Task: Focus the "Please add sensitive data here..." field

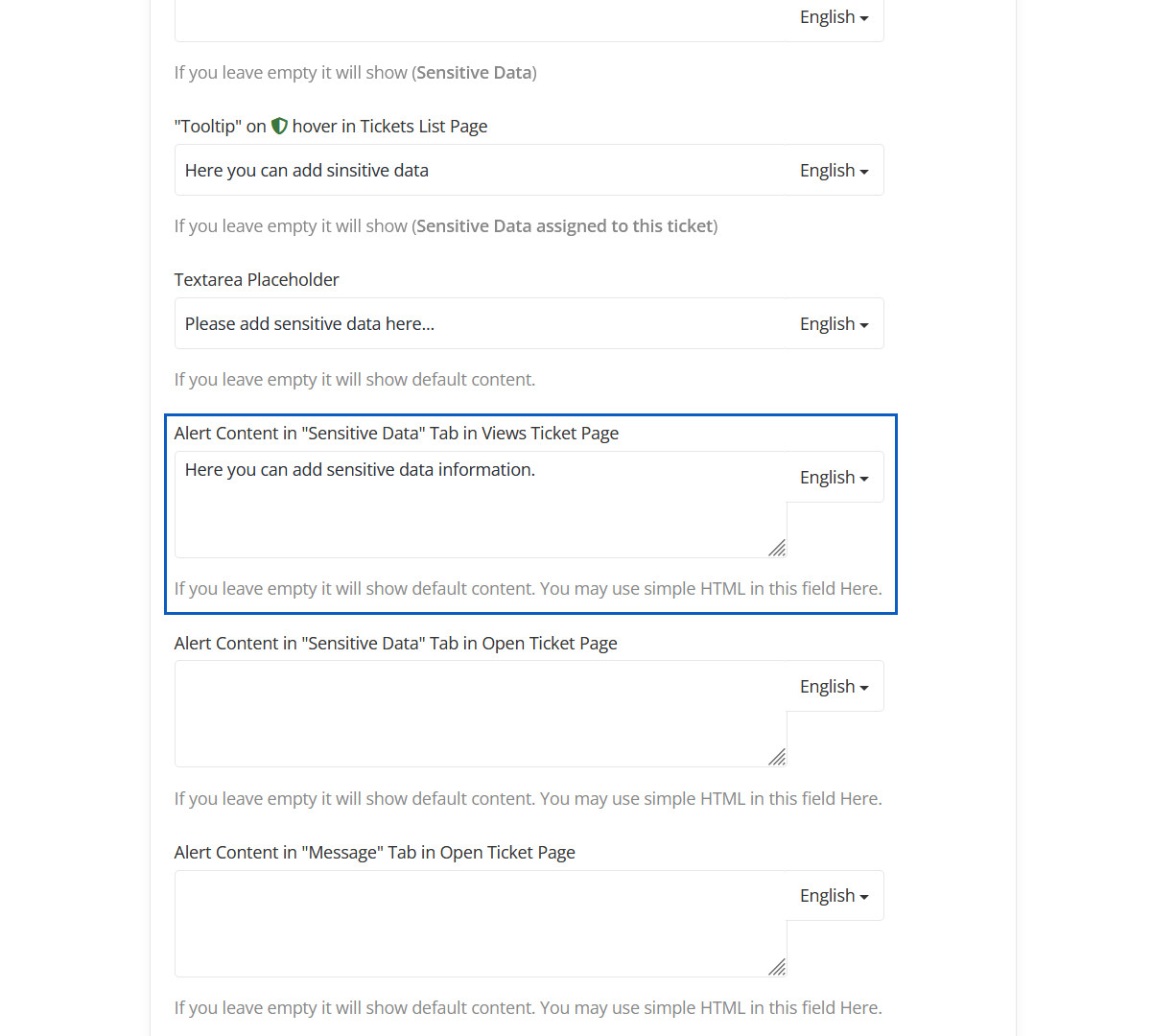Action: [480, 324]
